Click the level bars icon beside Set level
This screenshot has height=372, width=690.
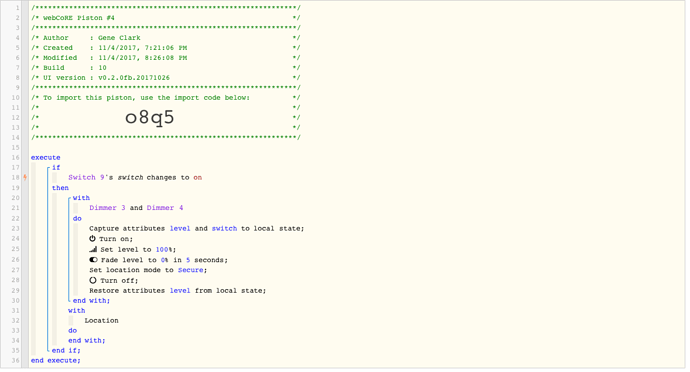(93, 249)
